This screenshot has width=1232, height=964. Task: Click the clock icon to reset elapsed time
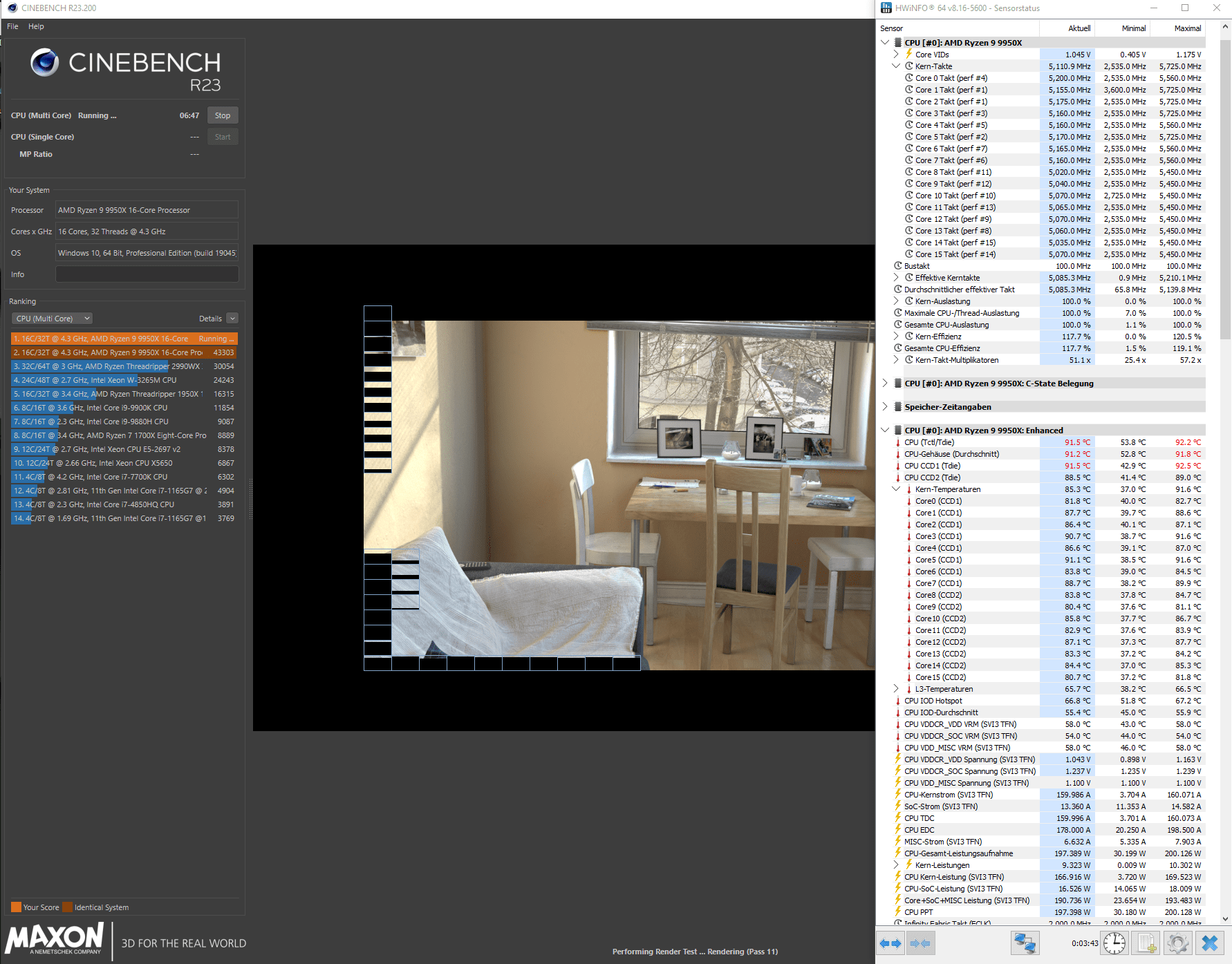pos(1114,943)
